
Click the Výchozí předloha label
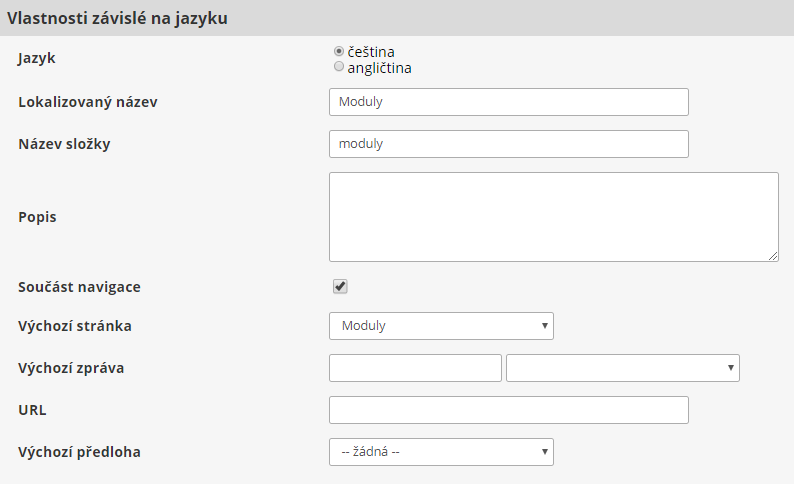(79, 452)
